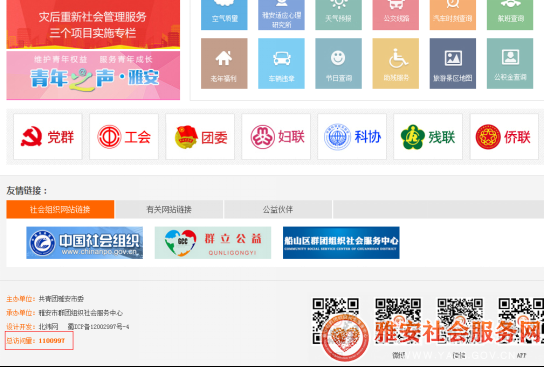The width and height of the screenshot is (544, 367).
Task: Click the 残联 disabled federation card
Action: (x=428, y=137)
